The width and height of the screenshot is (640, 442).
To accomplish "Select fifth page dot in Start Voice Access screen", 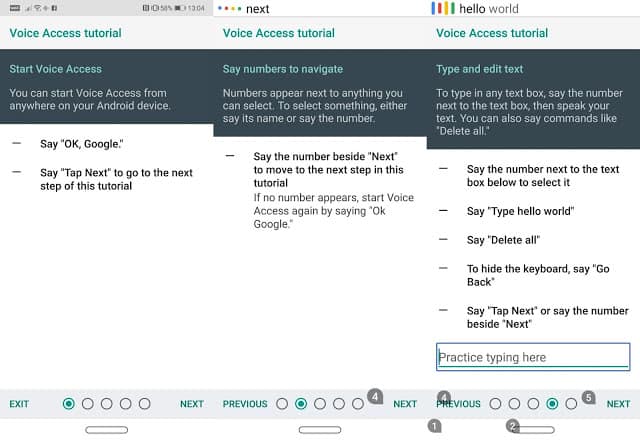I will [144, 404].
